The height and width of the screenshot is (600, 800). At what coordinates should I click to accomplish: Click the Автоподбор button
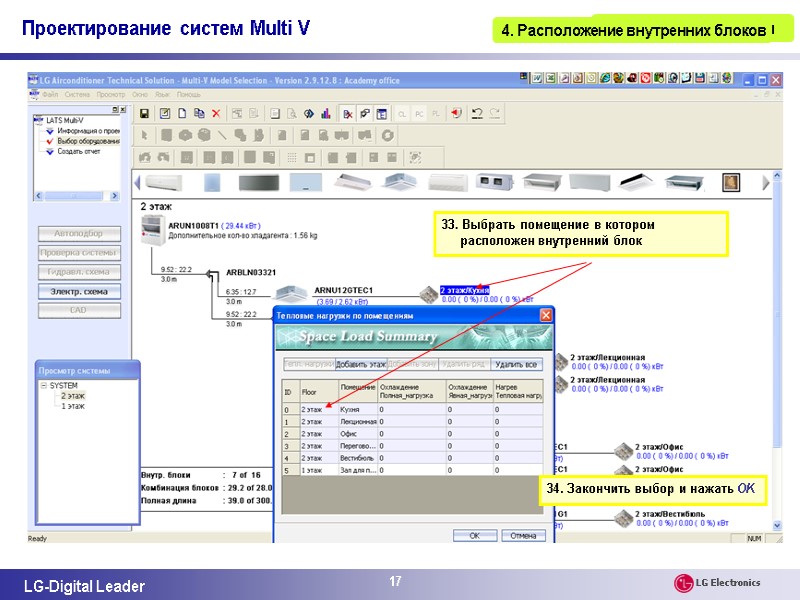click(x=79, y=234)
